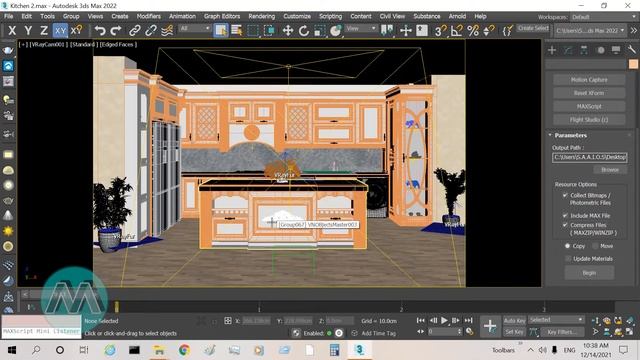Click the Motion Capture utility button
Image resolution: width=640 pixels, height=360 pixels.
[589, 80]
